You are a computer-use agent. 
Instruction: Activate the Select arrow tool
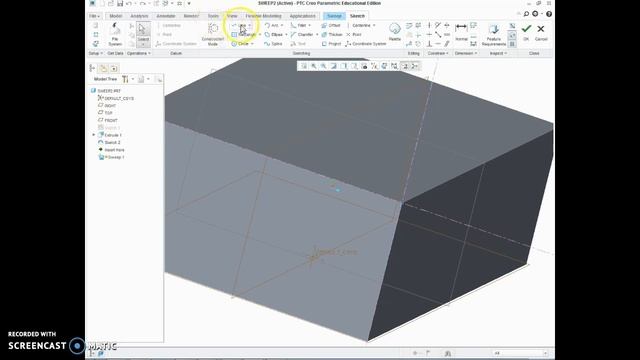pos(143,34)
